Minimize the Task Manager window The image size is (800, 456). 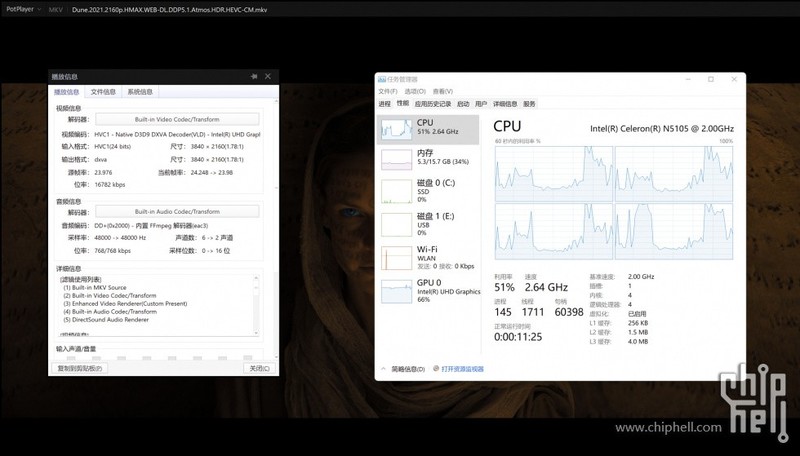pos(688,79)
